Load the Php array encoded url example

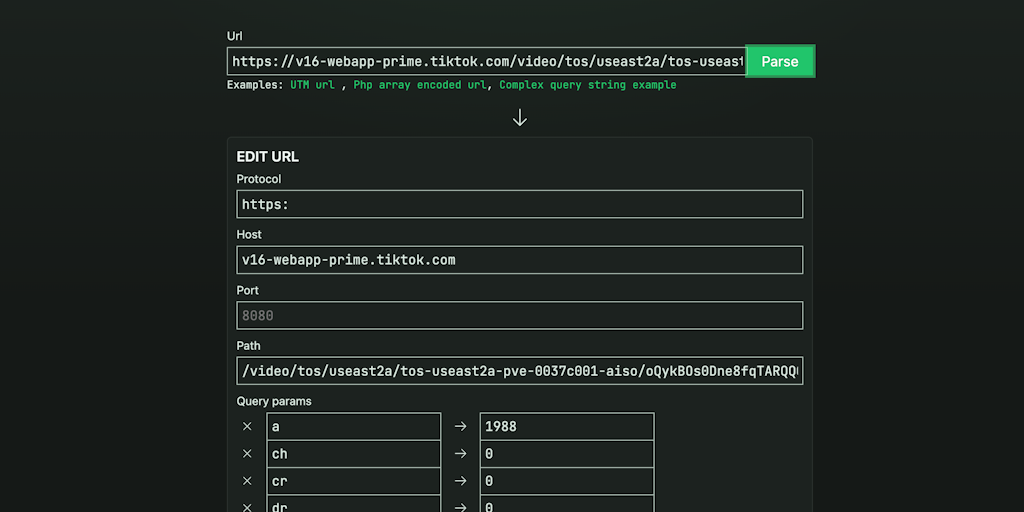(420, 85)
